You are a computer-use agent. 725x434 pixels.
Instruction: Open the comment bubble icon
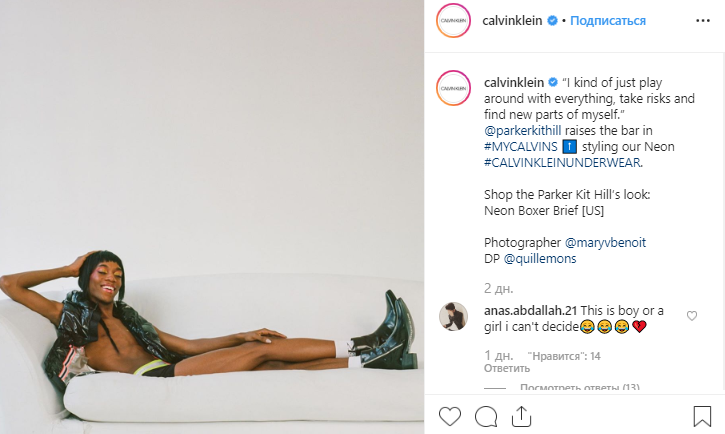pos(486,416)
